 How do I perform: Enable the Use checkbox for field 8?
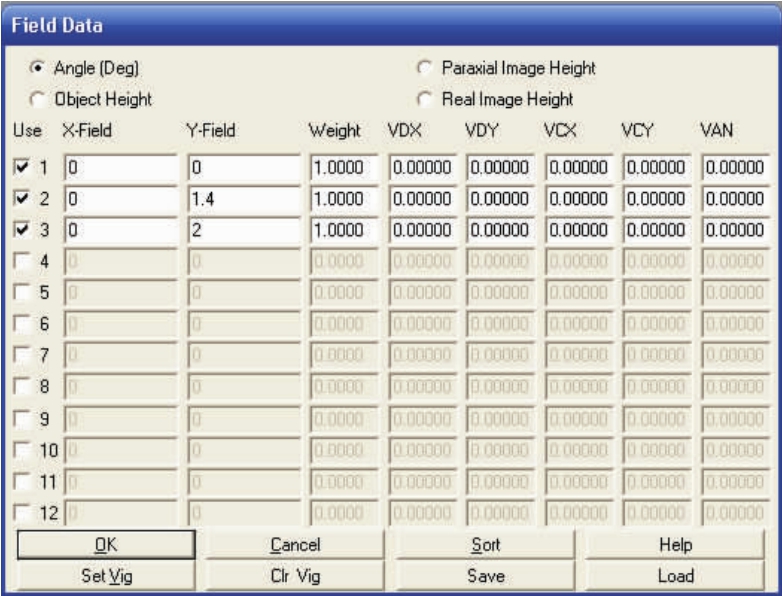21,386
